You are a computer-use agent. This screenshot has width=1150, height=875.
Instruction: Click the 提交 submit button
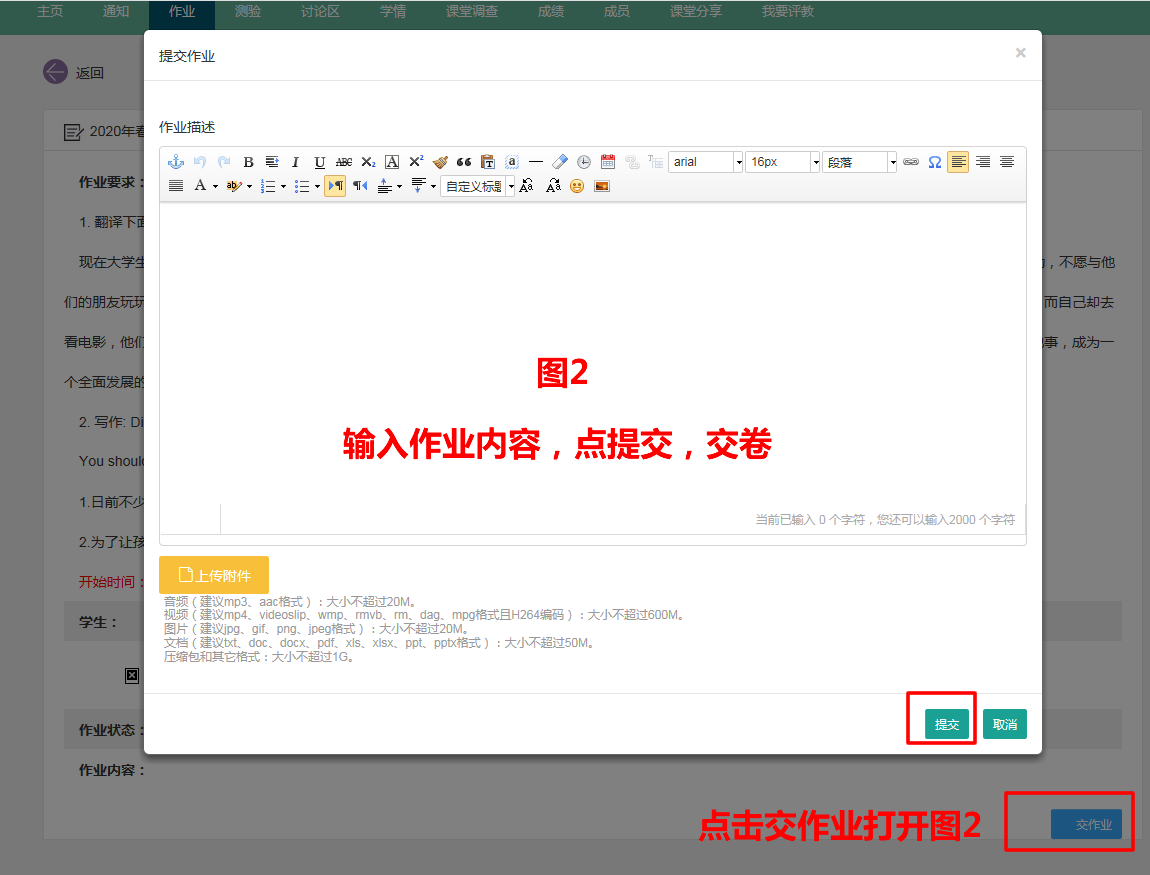[947, 724]
